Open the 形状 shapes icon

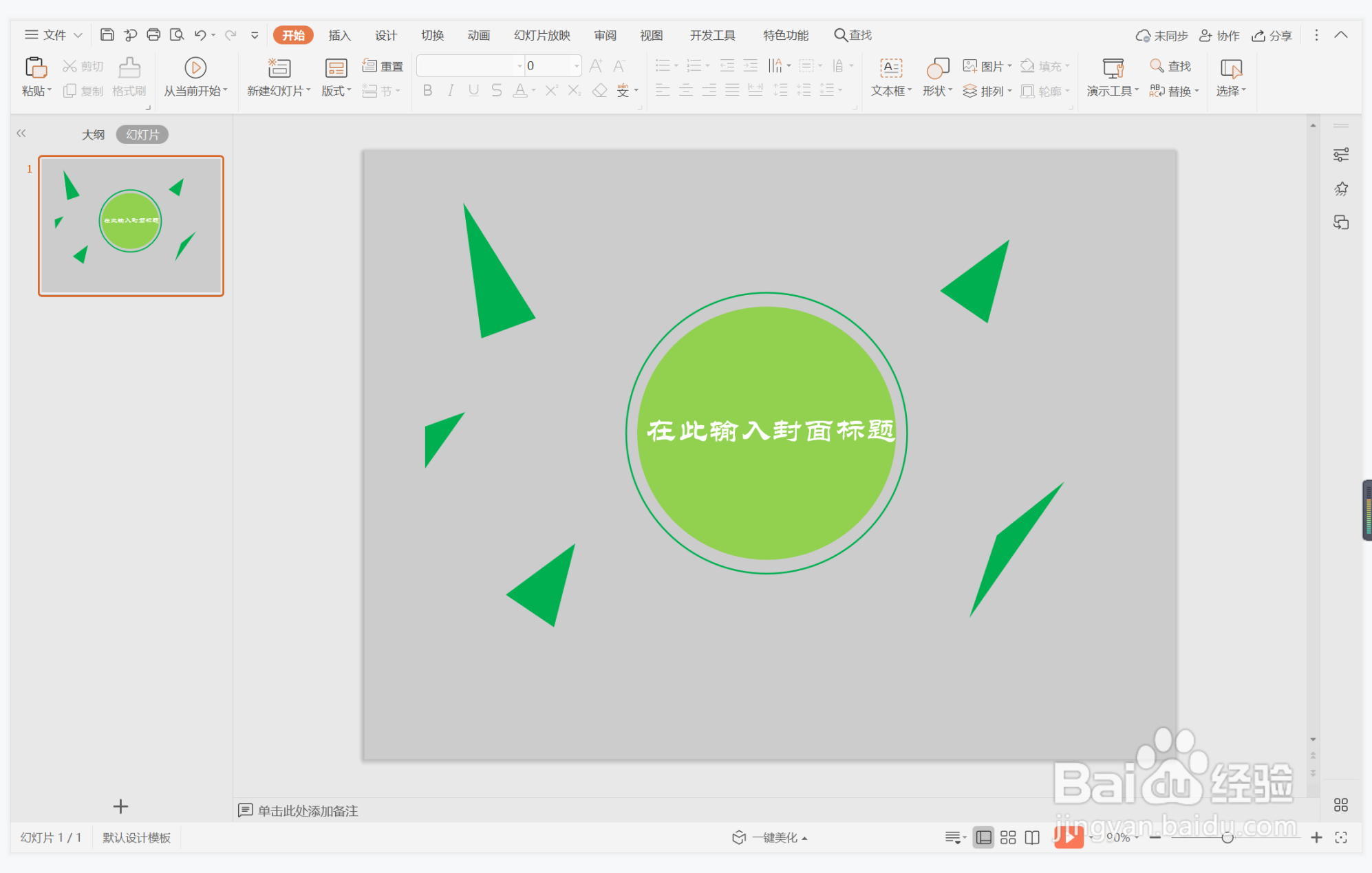pos(937,68)
